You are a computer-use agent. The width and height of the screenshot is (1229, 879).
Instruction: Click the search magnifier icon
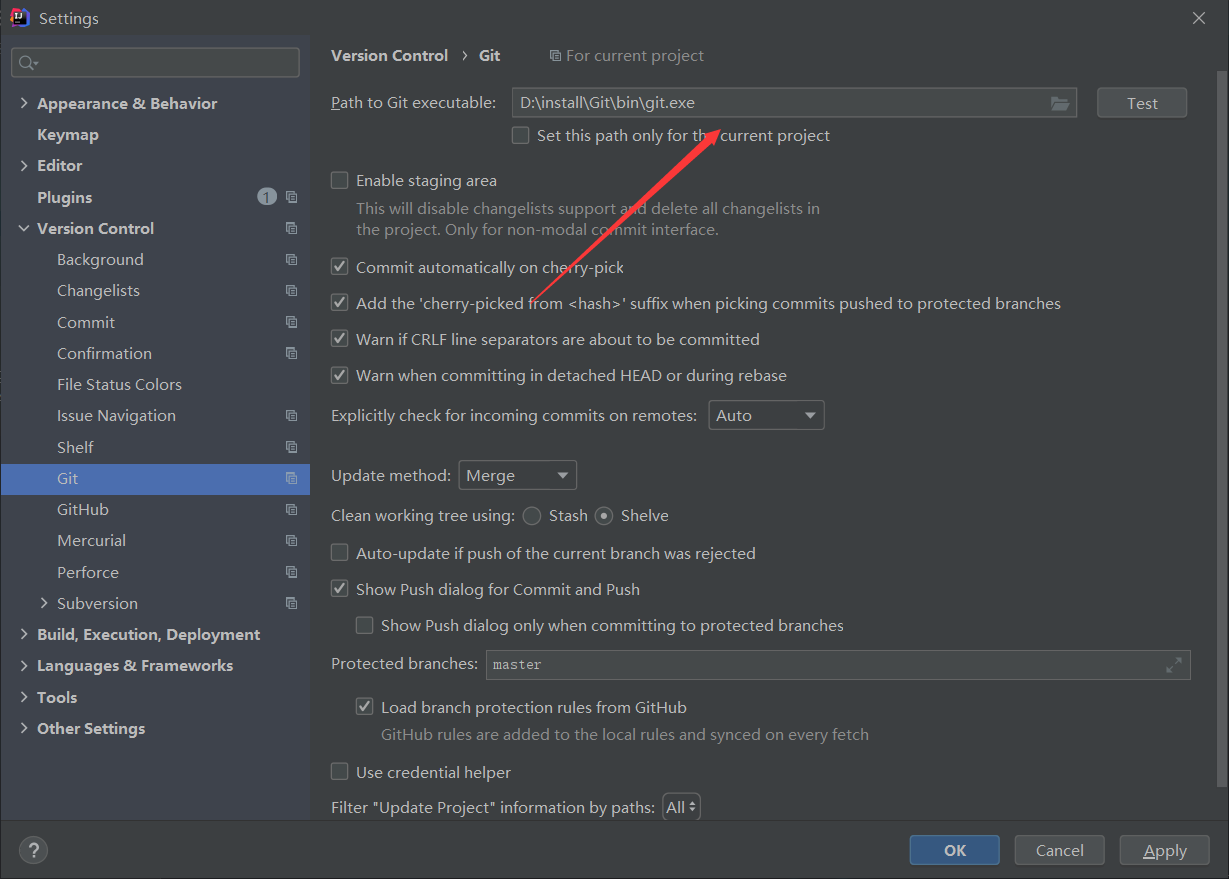pos(27,63)
